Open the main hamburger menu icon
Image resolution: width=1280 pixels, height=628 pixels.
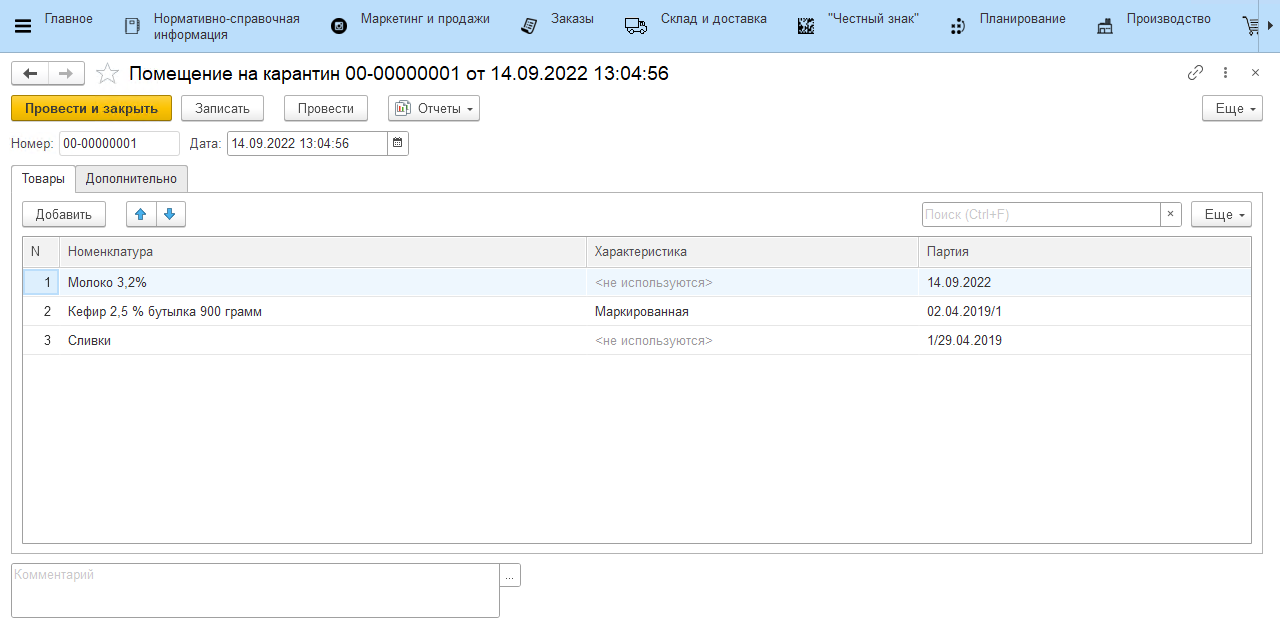click(22, 26)
